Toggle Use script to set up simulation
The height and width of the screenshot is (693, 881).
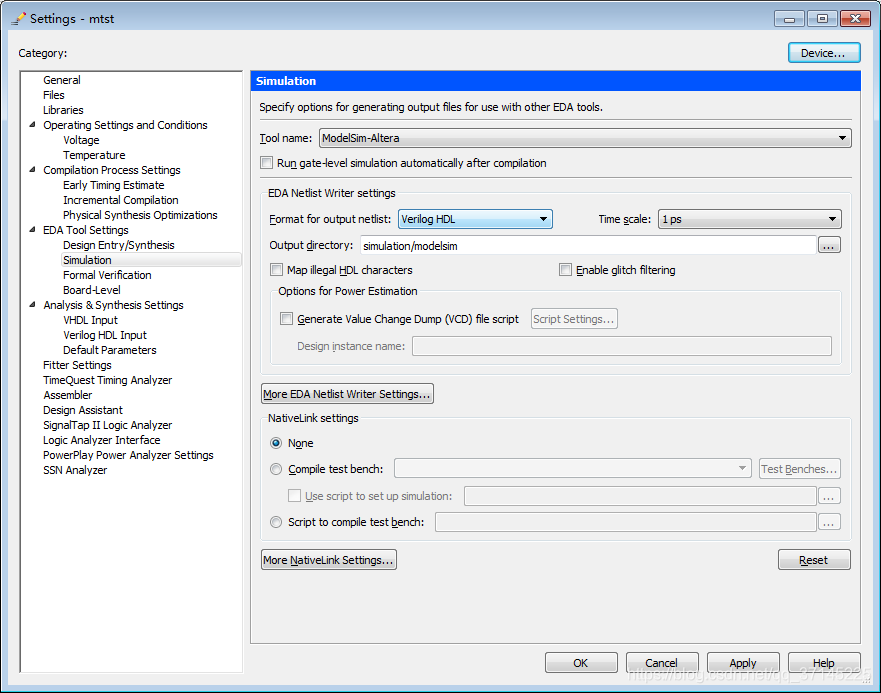tap(294, 496)
